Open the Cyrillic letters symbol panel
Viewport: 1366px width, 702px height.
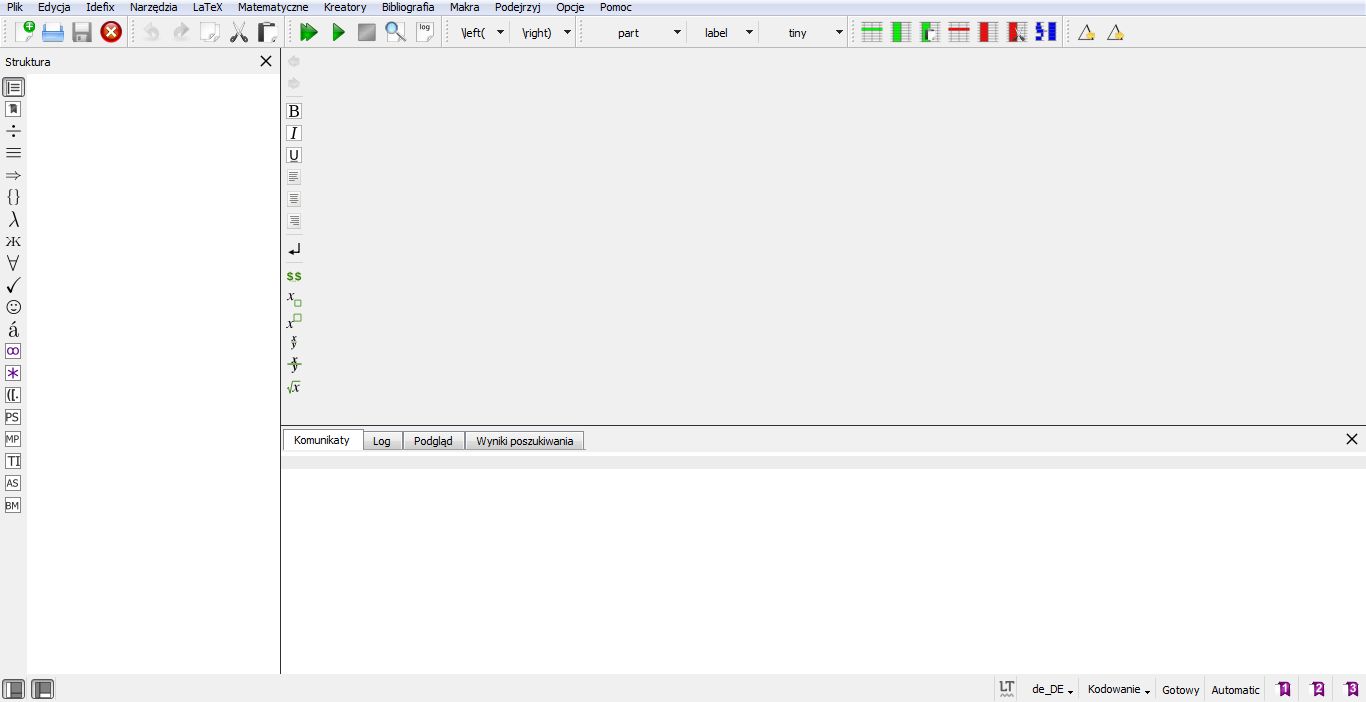[13, 241]
